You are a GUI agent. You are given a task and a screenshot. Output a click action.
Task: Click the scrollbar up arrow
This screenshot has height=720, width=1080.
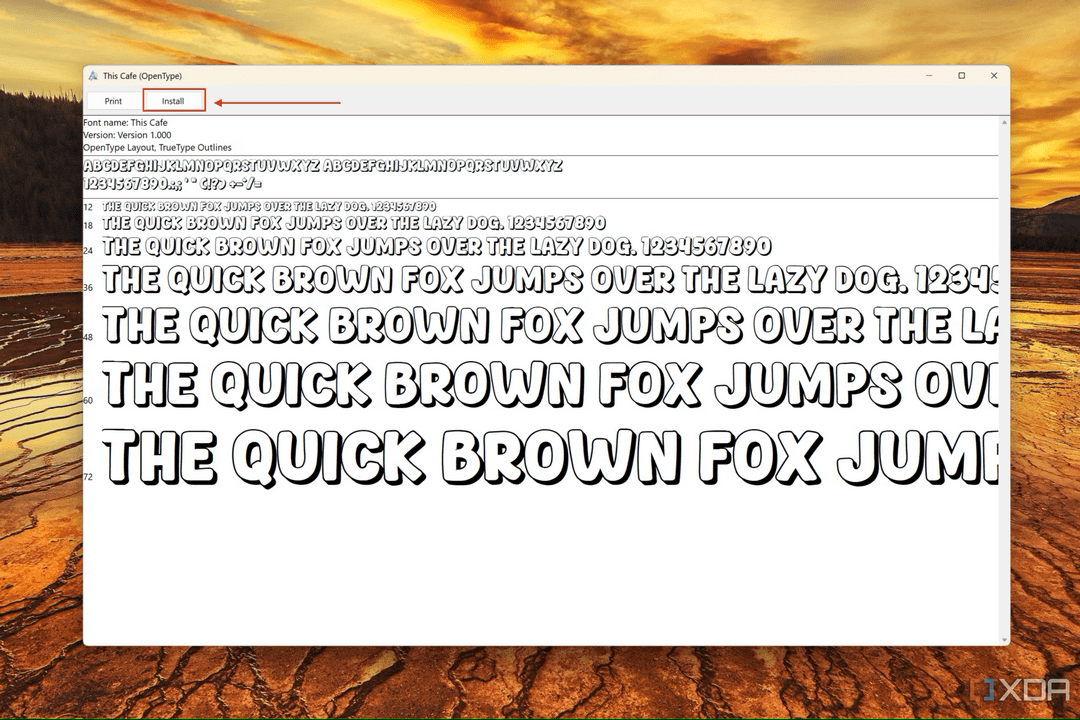(1003, 122)
